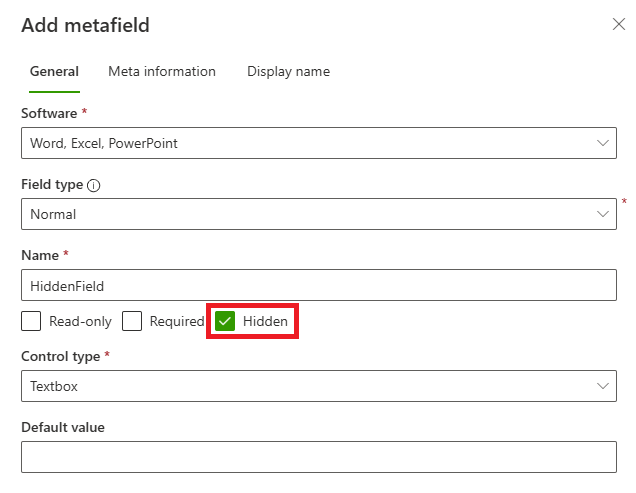Go to the Display name tab

pos(288,72)
